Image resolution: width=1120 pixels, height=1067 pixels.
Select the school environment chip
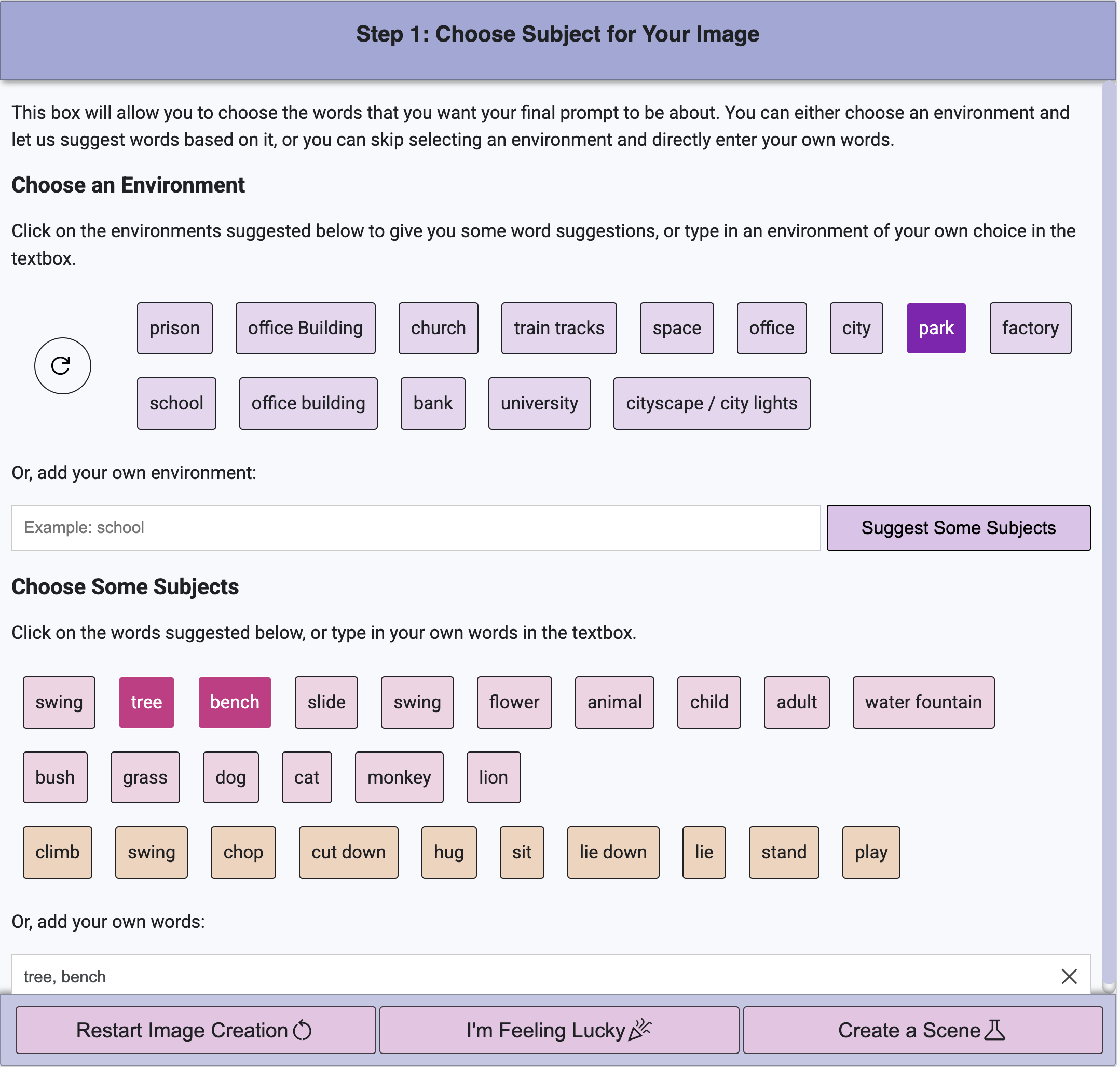click(176, 403)
